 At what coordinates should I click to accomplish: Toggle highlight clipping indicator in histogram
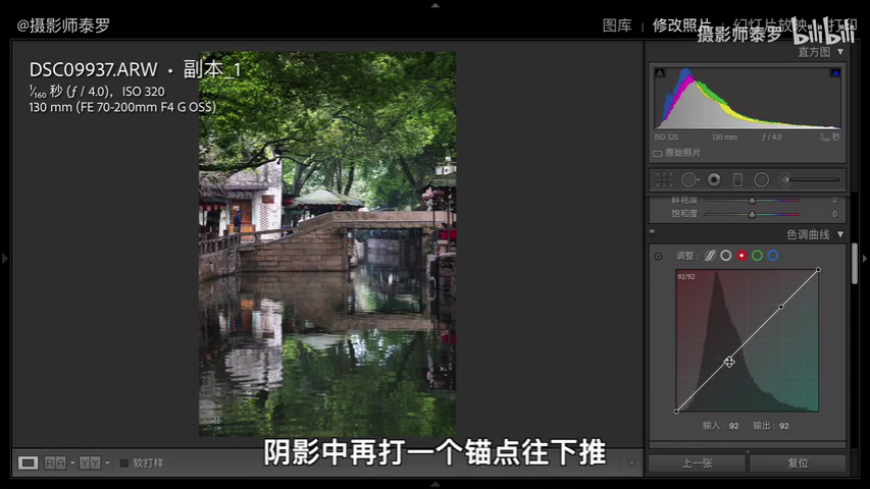[x=835, y=73]
